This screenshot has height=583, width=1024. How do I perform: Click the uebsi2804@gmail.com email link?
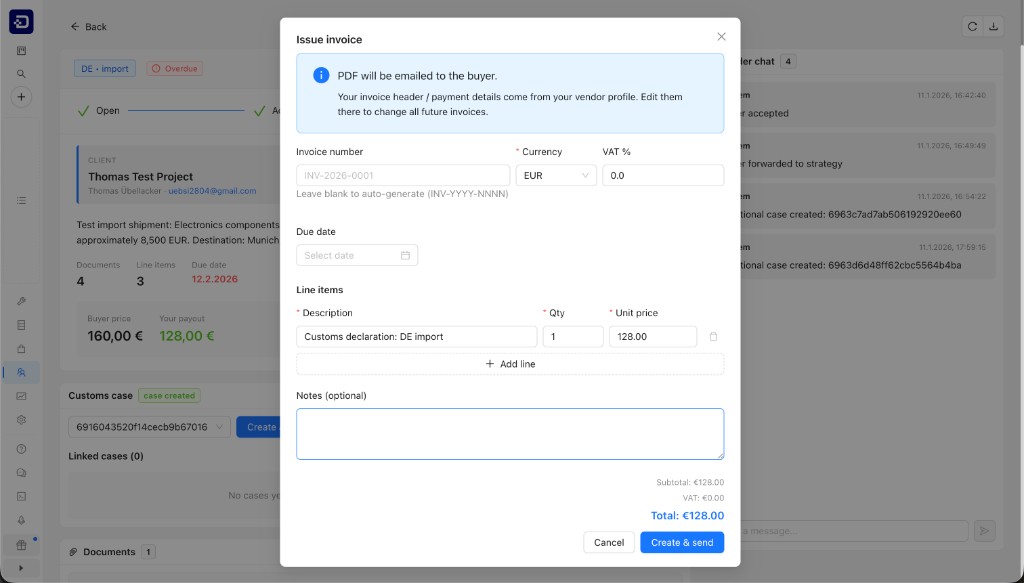pos(212,191)
